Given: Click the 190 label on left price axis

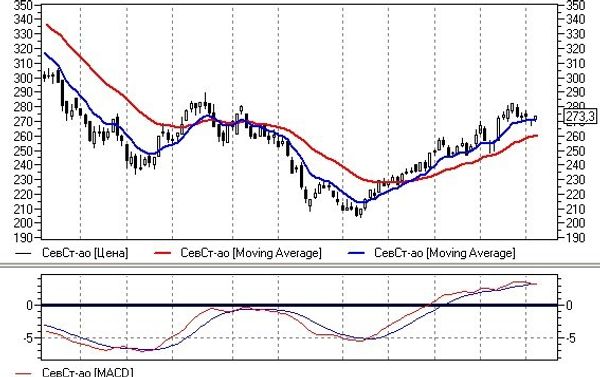Looking at the screenshot, I should (x=23, y=238).
